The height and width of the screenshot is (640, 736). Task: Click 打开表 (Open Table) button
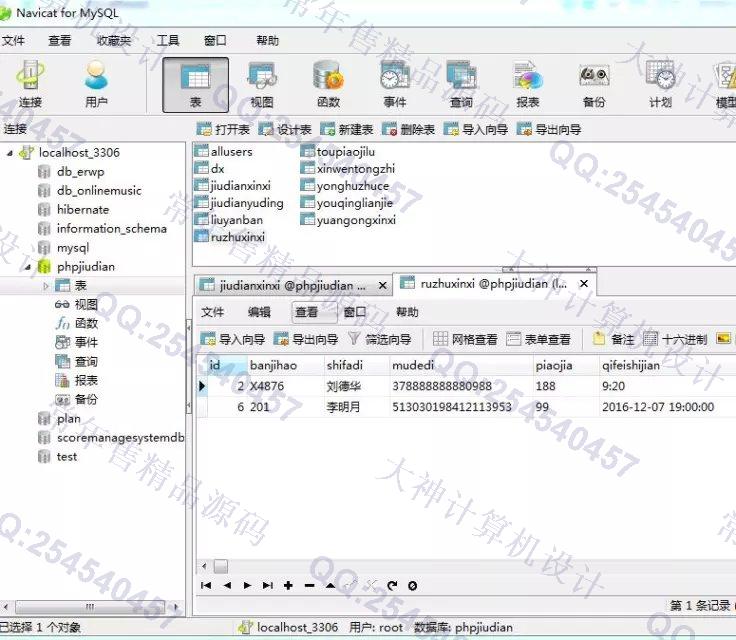(x=223, y=129)
